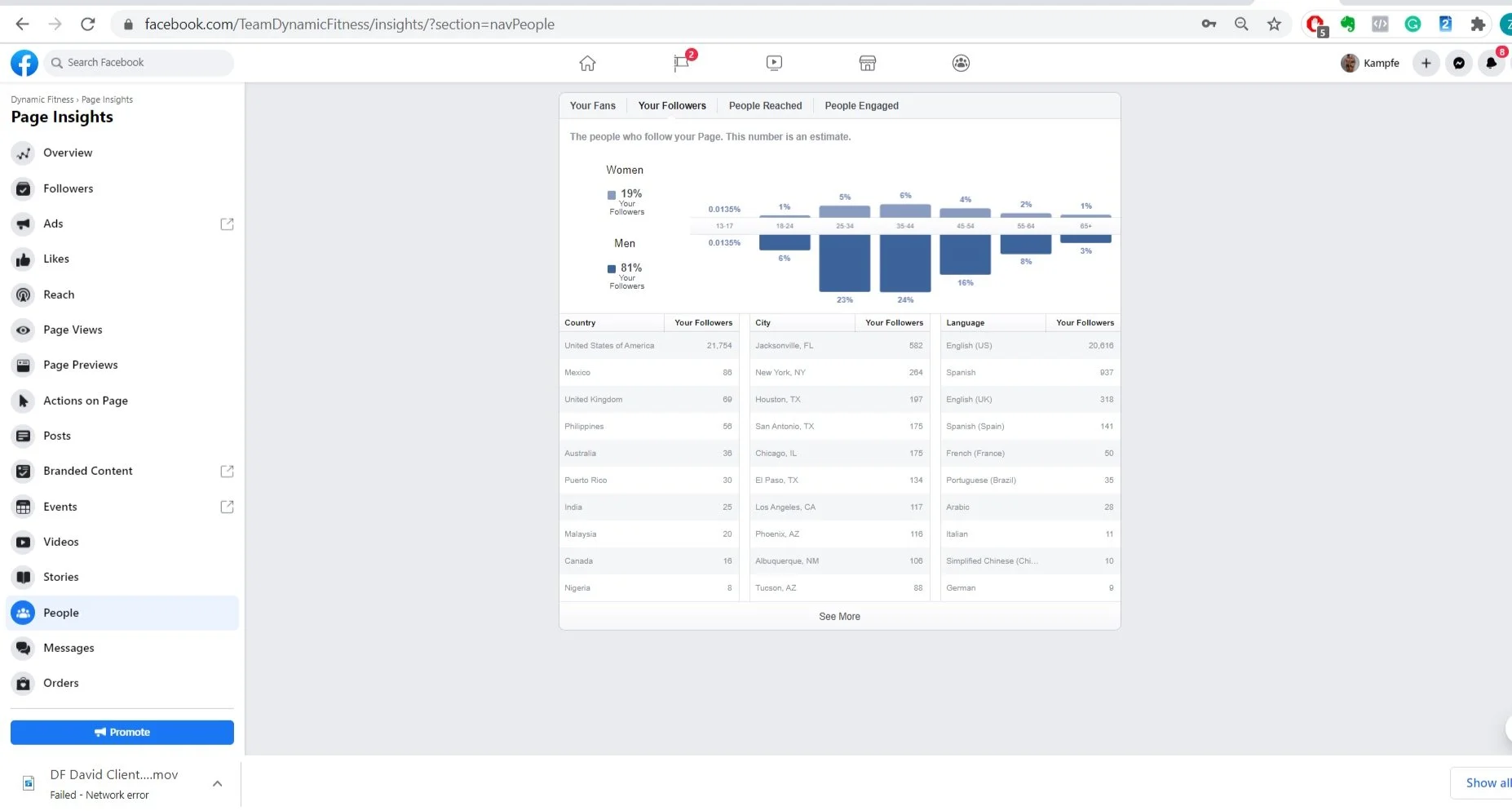Click the Events external link icon
Screen dimensions: 1512x811
pyautogui.click(x=227, y=507)
